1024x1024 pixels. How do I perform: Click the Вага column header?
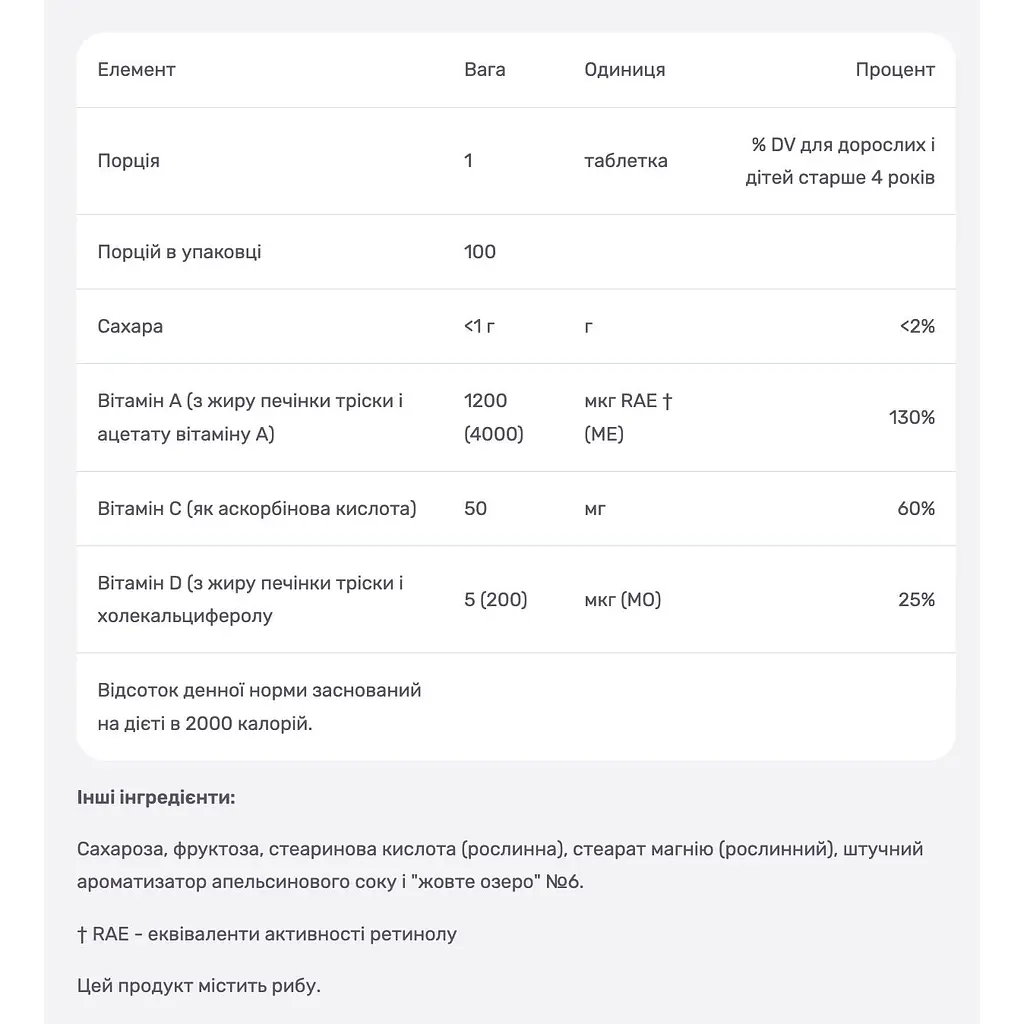pos(485,70)
